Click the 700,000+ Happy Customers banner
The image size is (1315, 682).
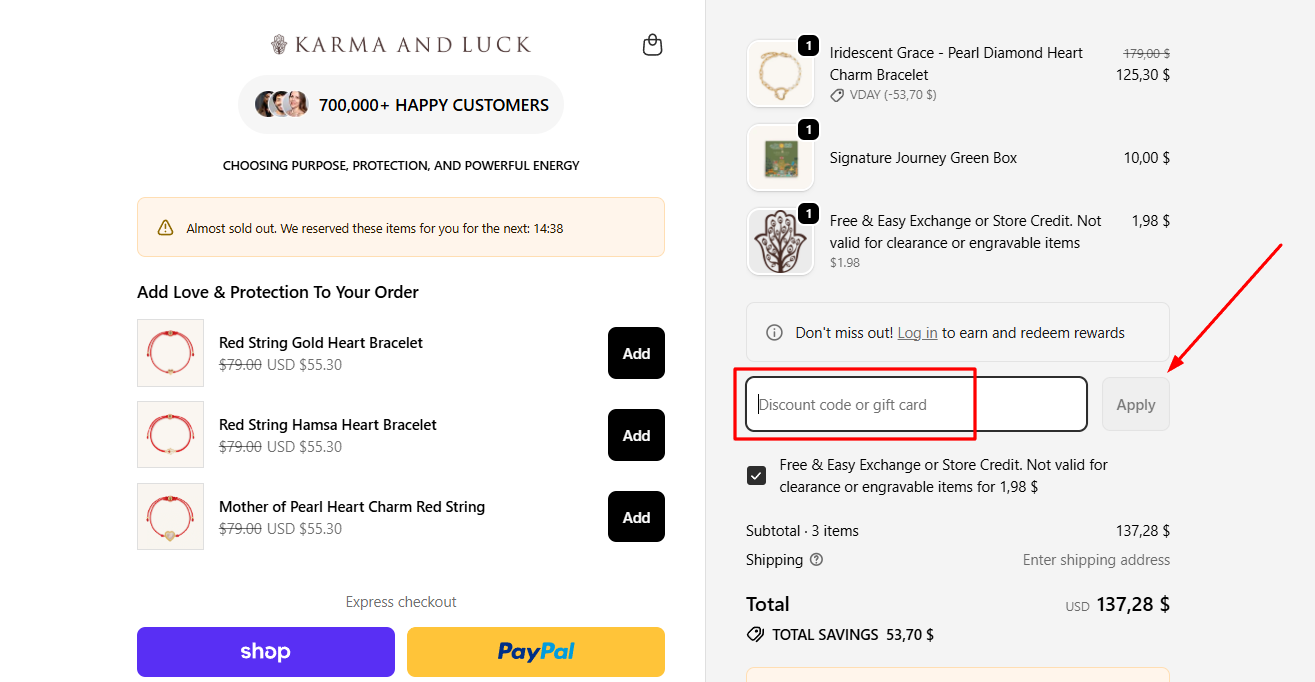click(x=400, y=104)
